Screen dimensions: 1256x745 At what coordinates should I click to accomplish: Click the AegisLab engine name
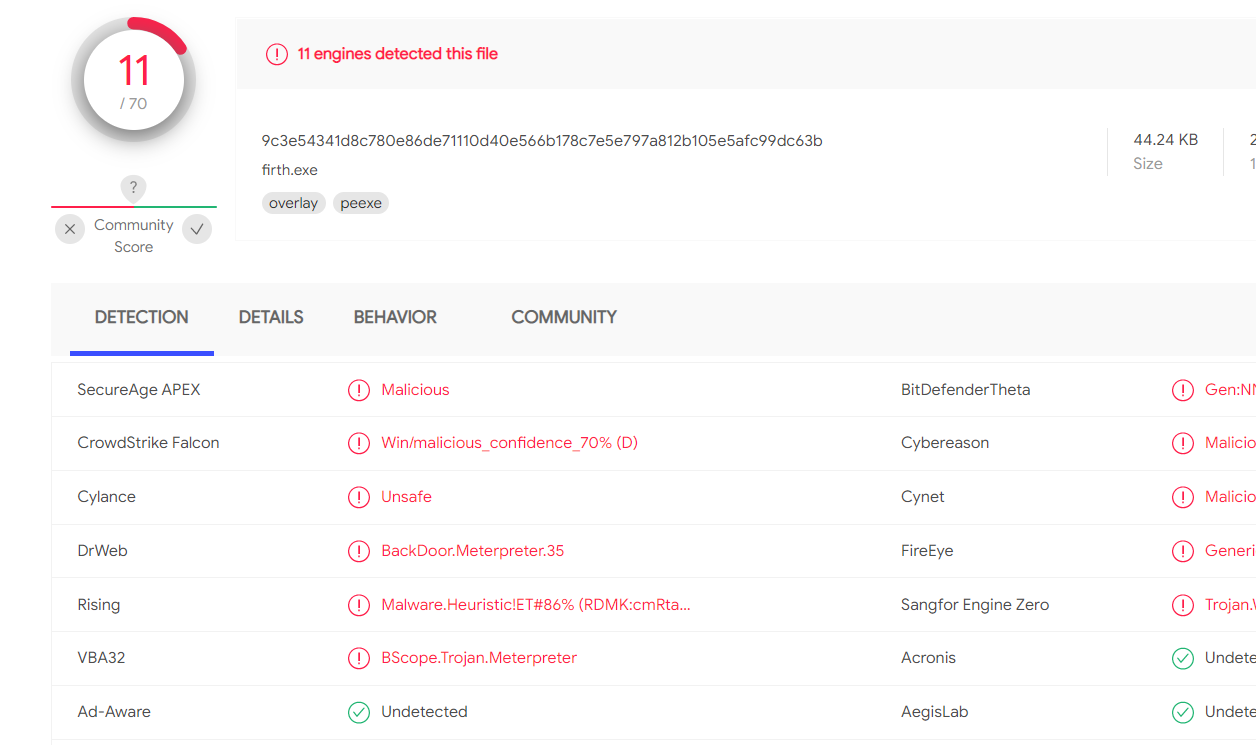point(935,712)
